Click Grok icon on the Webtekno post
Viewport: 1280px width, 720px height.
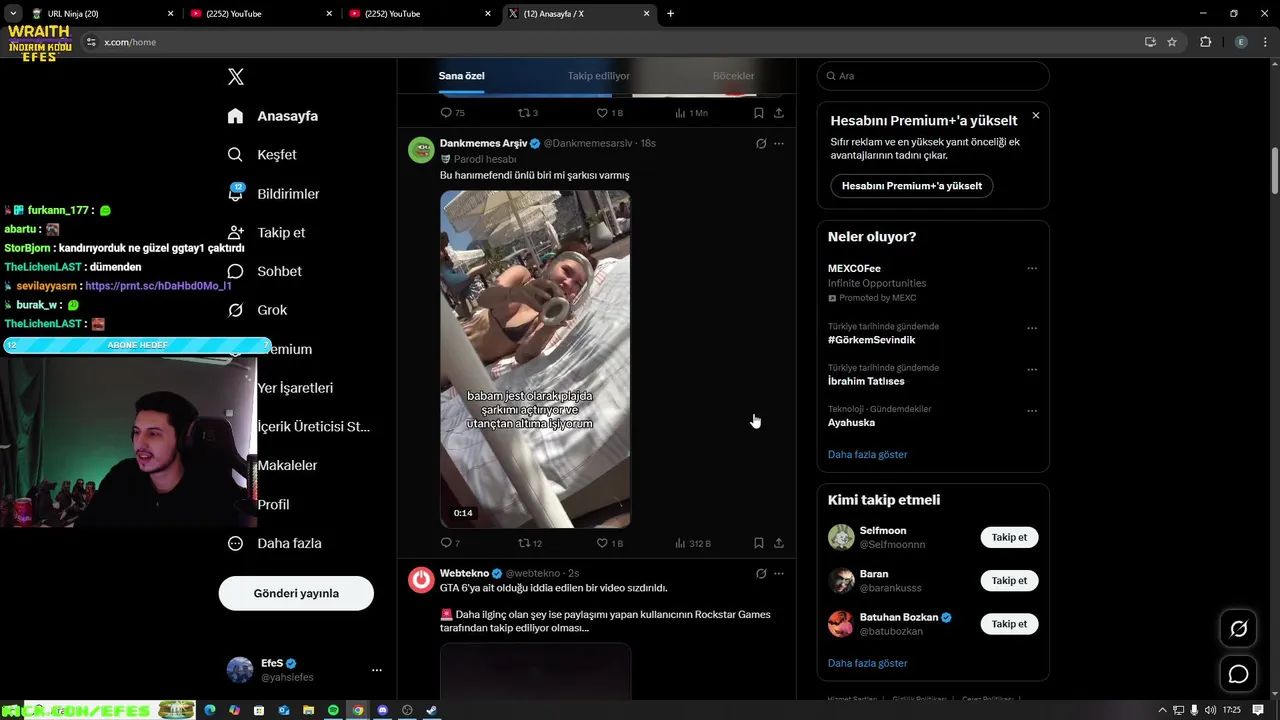coord(761,574)
